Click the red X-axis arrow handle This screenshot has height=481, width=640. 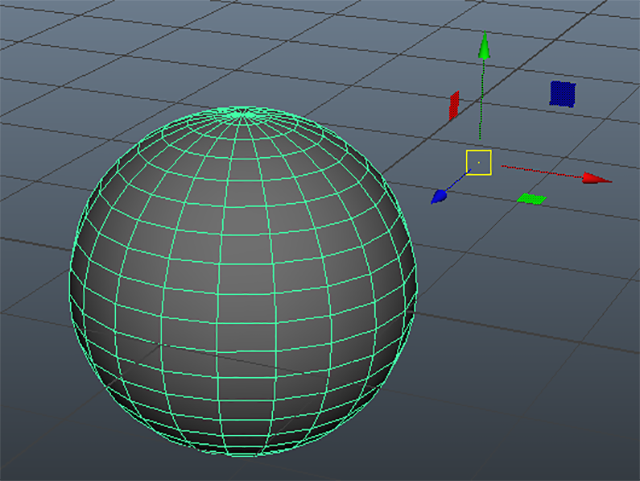(x=597, y=178)
